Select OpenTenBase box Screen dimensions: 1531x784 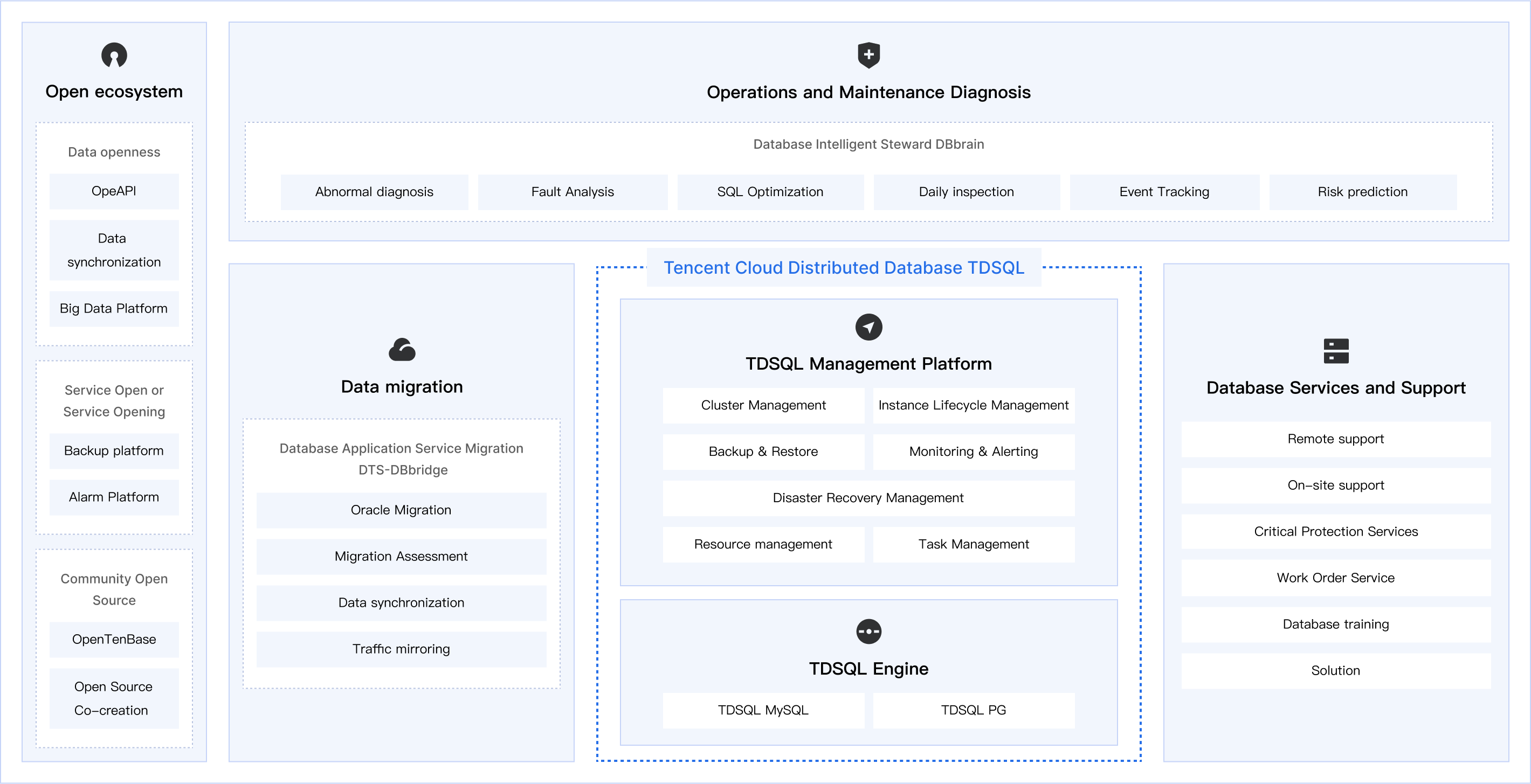pyautogui.click(x=114, y=640)
